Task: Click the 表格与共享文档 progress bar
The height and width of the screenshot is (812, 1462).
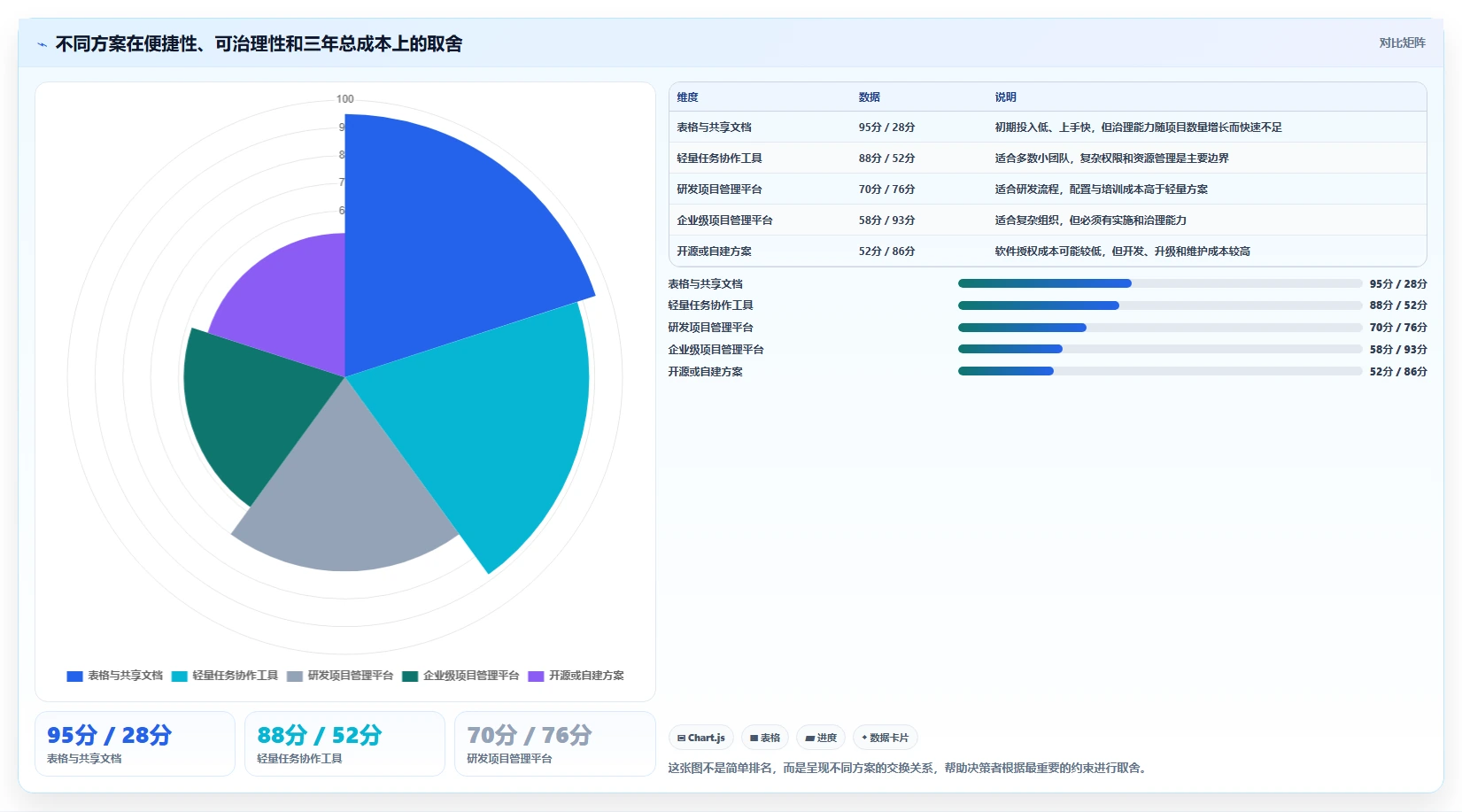Action: [x=1160, y=283]
